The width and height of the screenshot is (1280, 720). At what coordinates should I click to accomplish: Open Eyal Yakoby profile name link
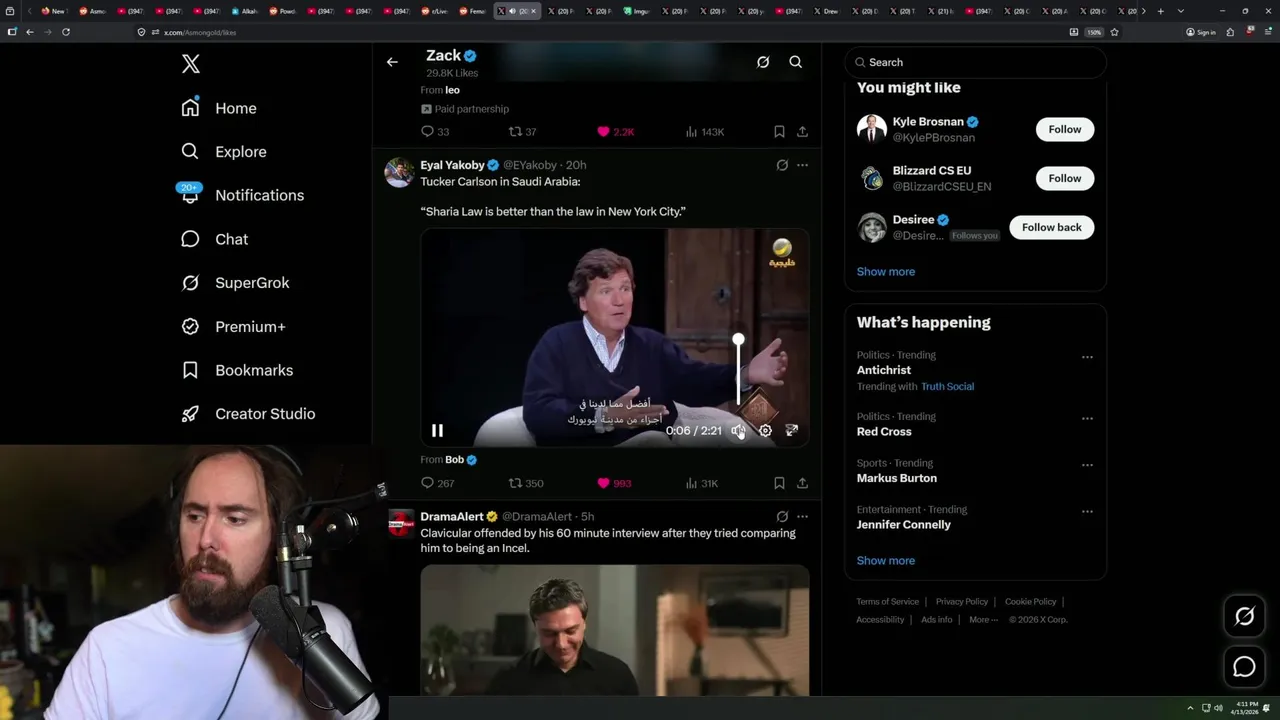pyautogui.click(x=452, y=165)
